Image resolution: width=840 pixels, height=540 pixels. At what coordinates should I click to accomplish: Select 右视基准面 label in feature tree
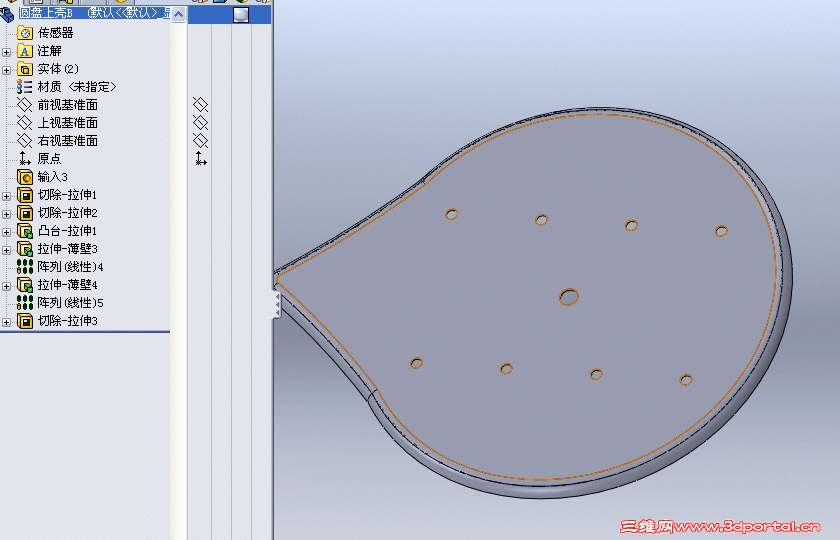[x=68, y=140]
